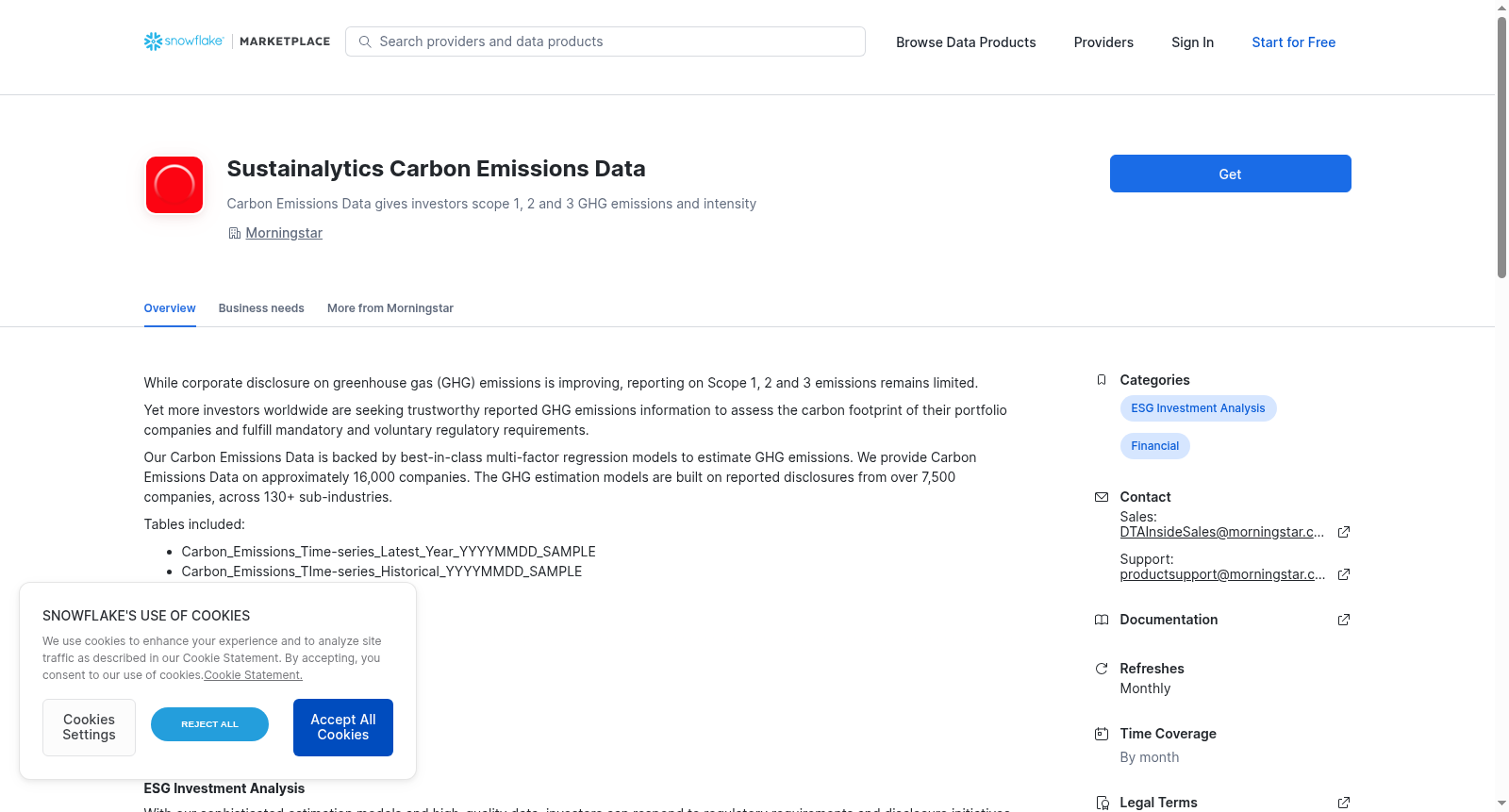Click Sign In
Viewport: 1509px width, 812px height.
pos(1192,42)
